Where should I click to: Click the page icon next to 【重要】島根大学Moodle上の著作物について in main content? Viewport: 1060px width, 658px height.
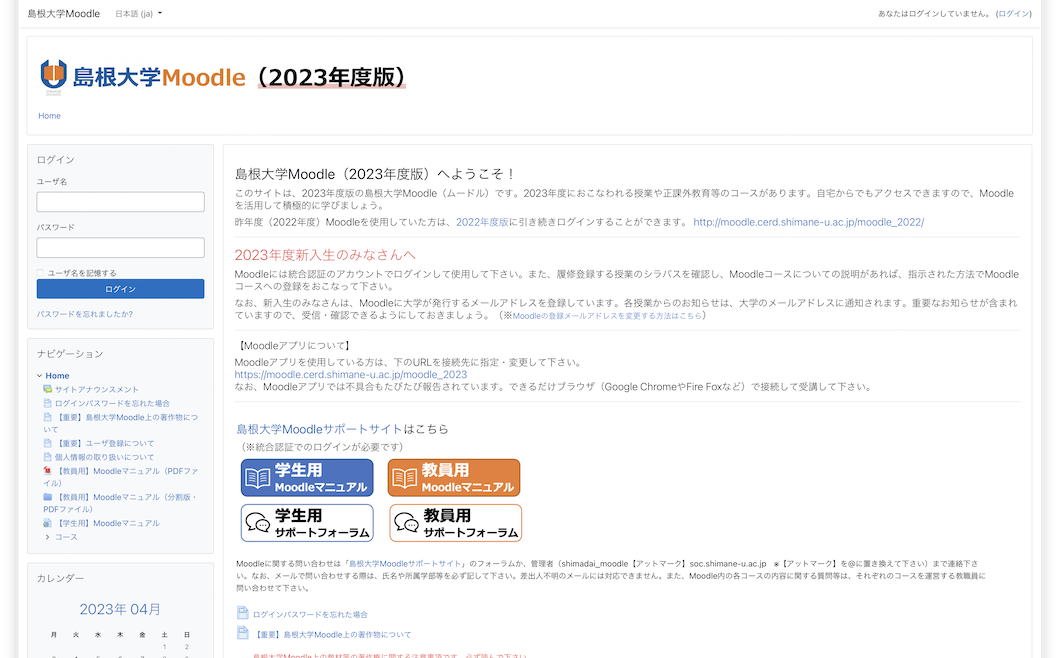click(242, 633)
